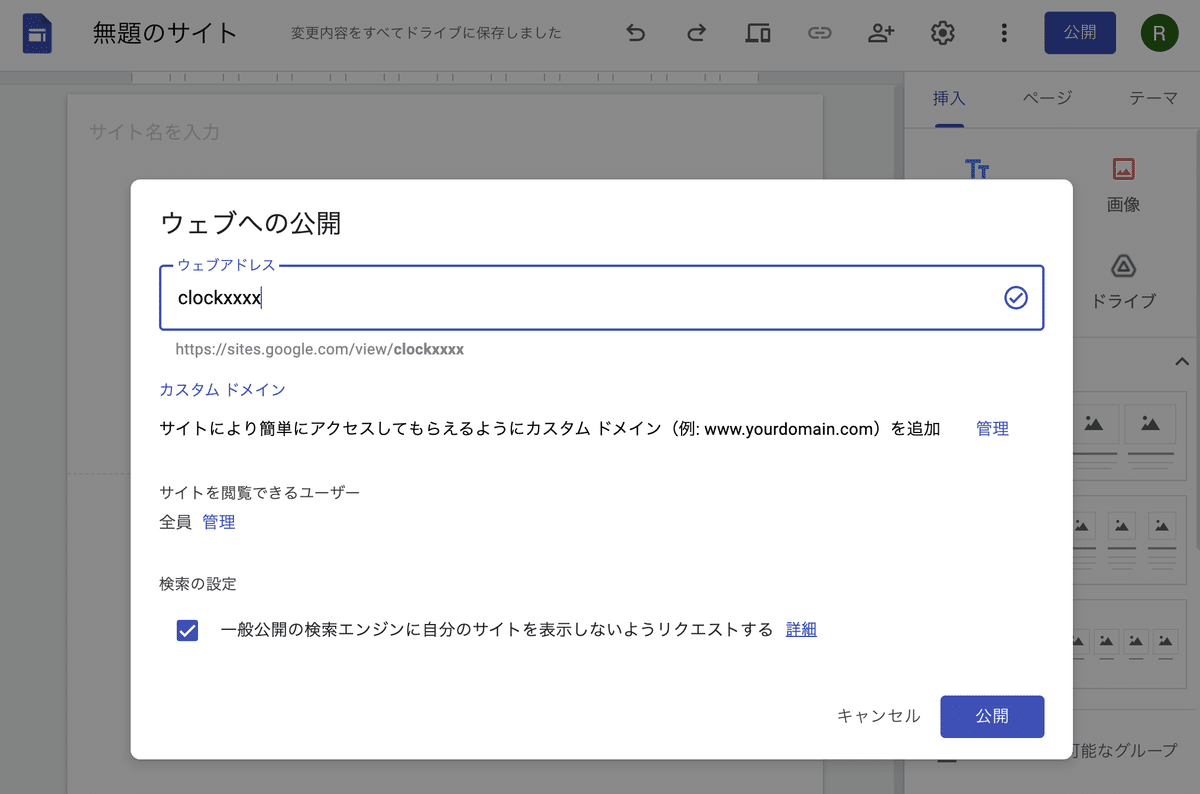Click the Google Sites logo icon

[37, 33]
